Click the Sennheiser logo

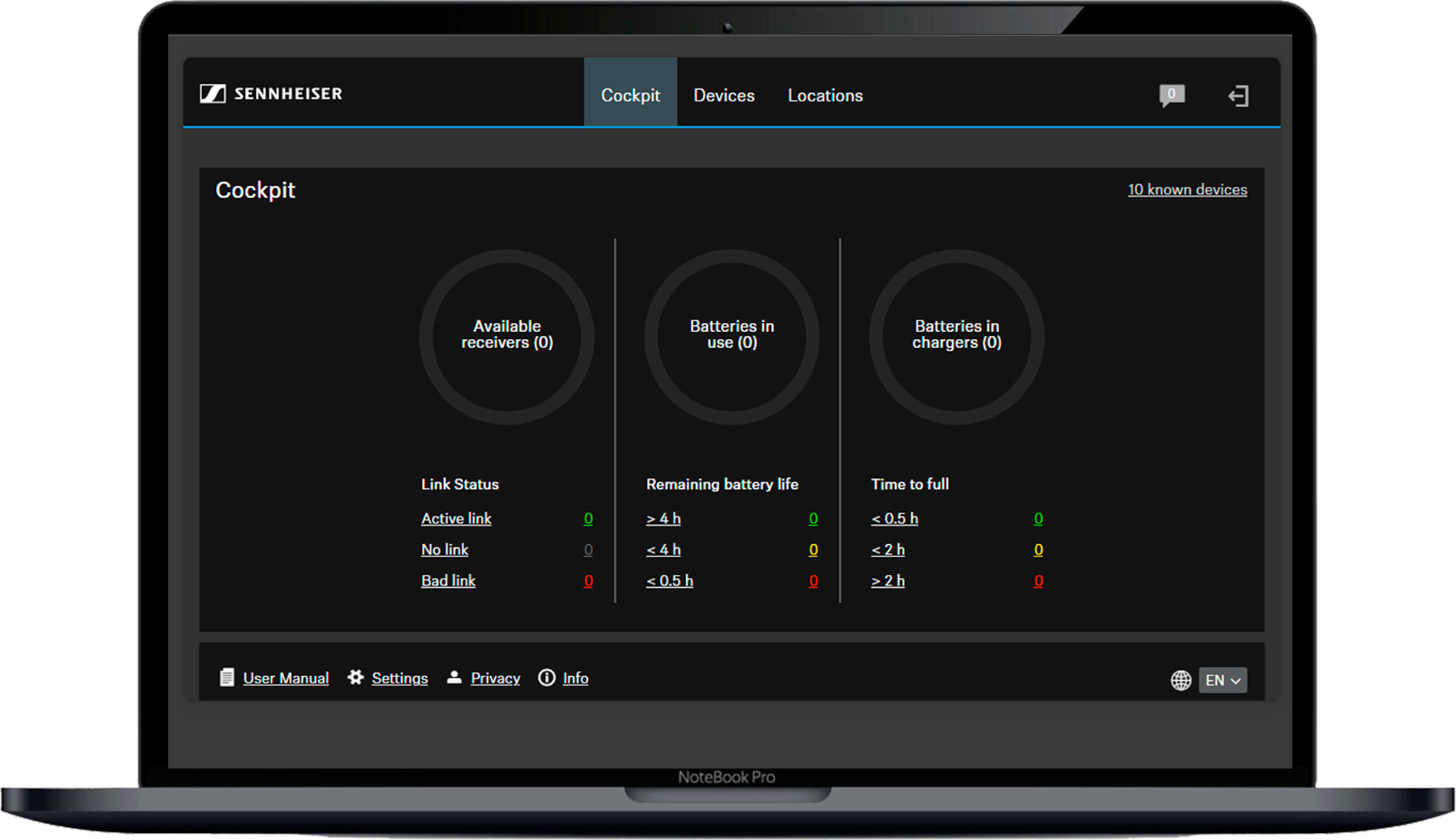tap(270, 94)
